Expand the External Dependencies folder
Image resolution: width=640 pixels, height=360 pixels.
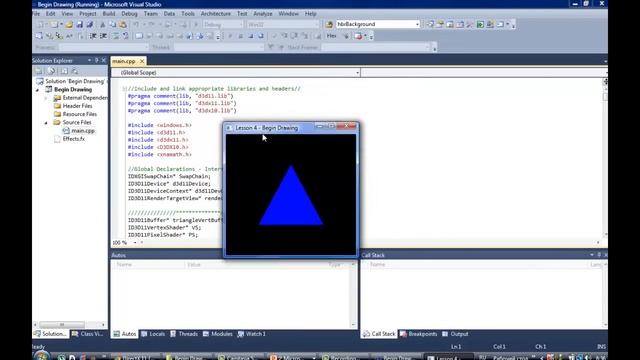pos(46,98)
